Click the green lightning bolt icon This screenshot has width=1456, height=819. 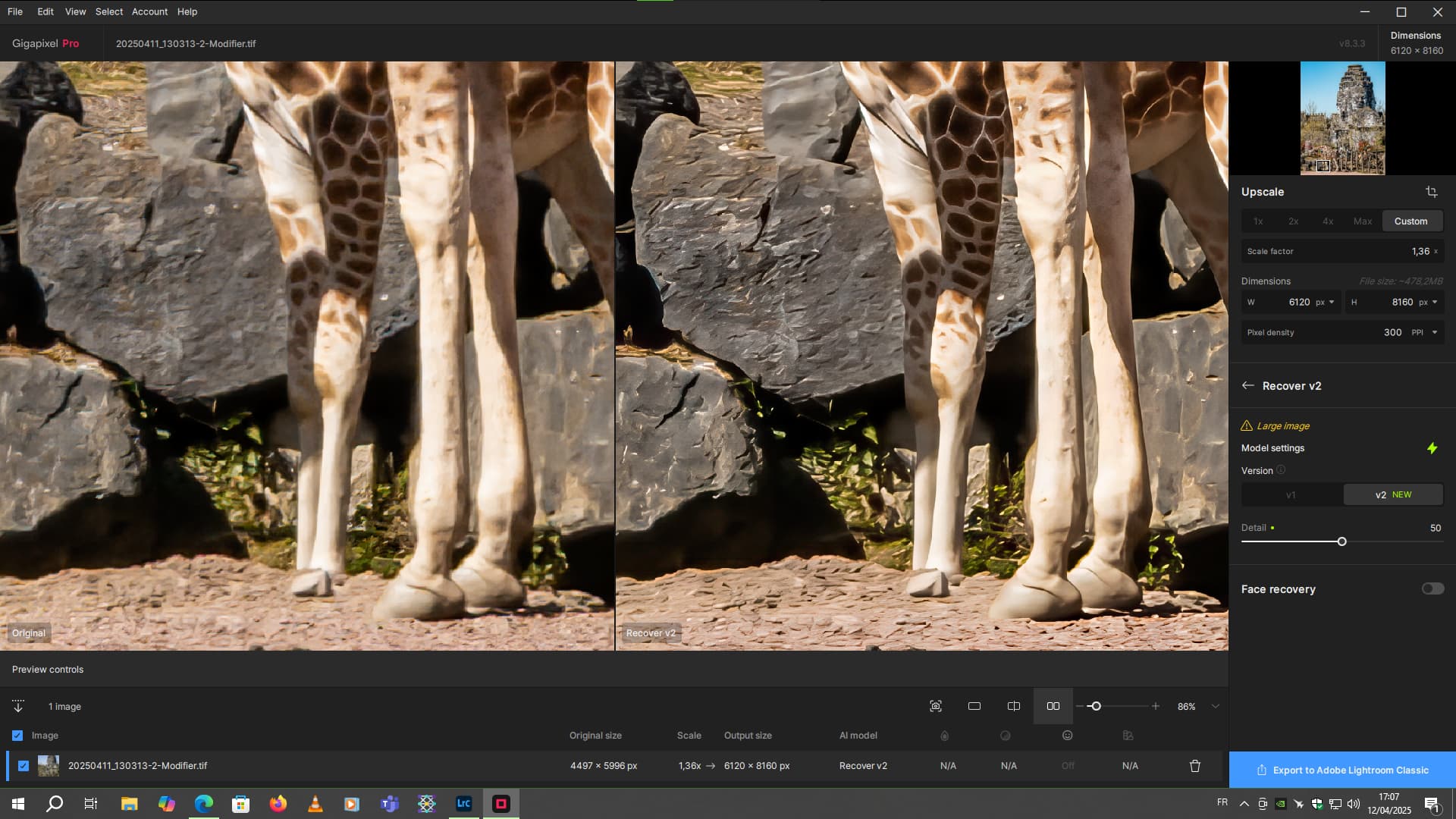pos(1432,448)
